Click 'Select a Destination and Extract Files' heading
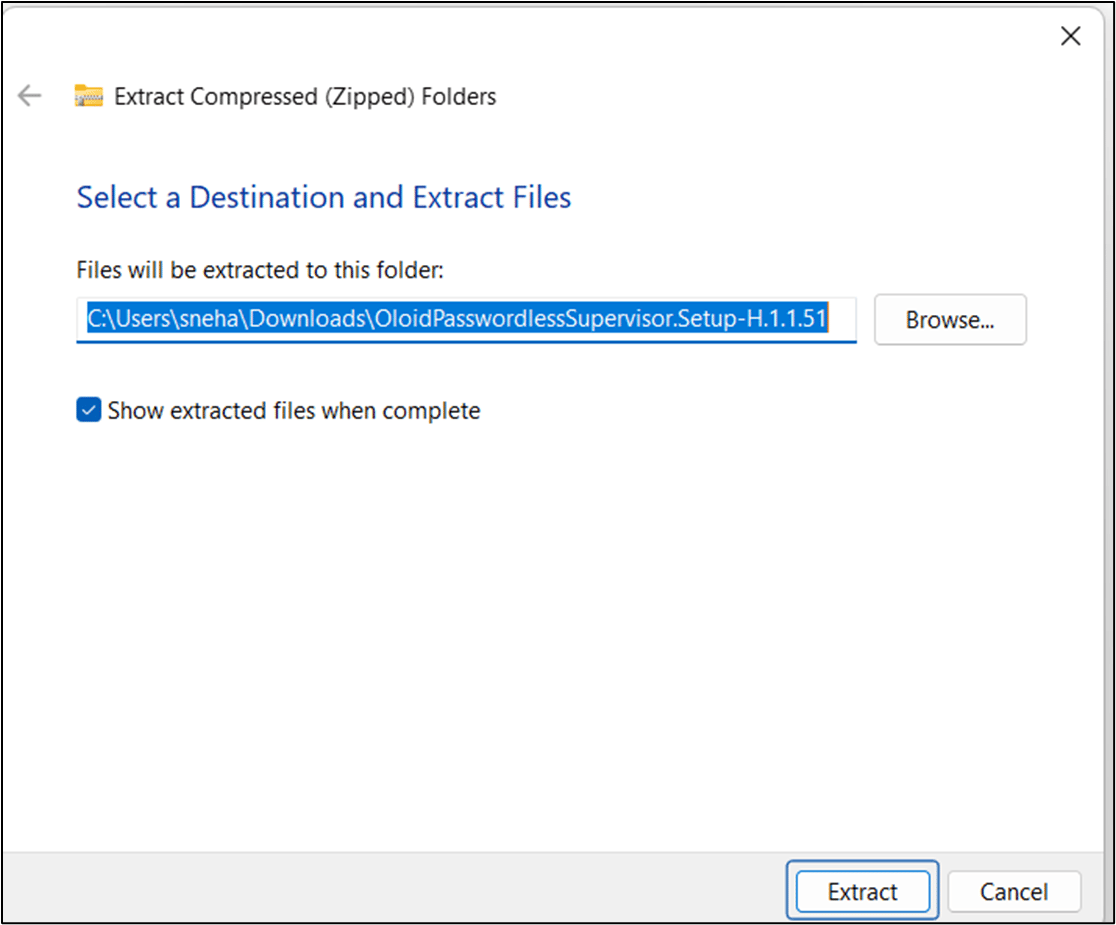This screenshot has height=925, width=1116. (x=324, y=197)
